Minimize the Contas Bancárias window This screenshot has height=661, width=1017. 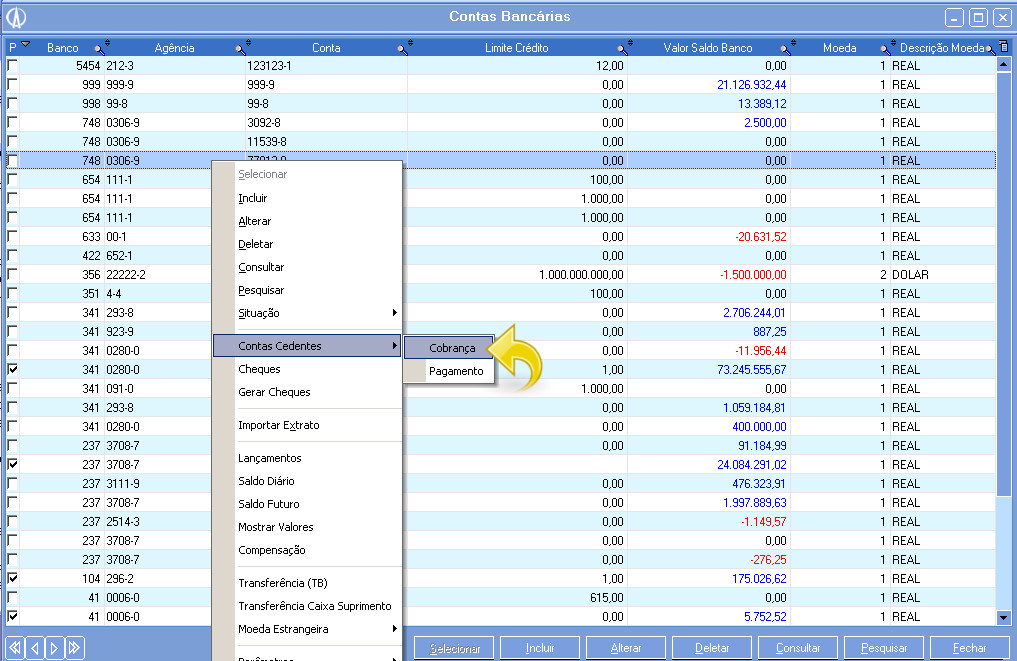pos(954,18)
